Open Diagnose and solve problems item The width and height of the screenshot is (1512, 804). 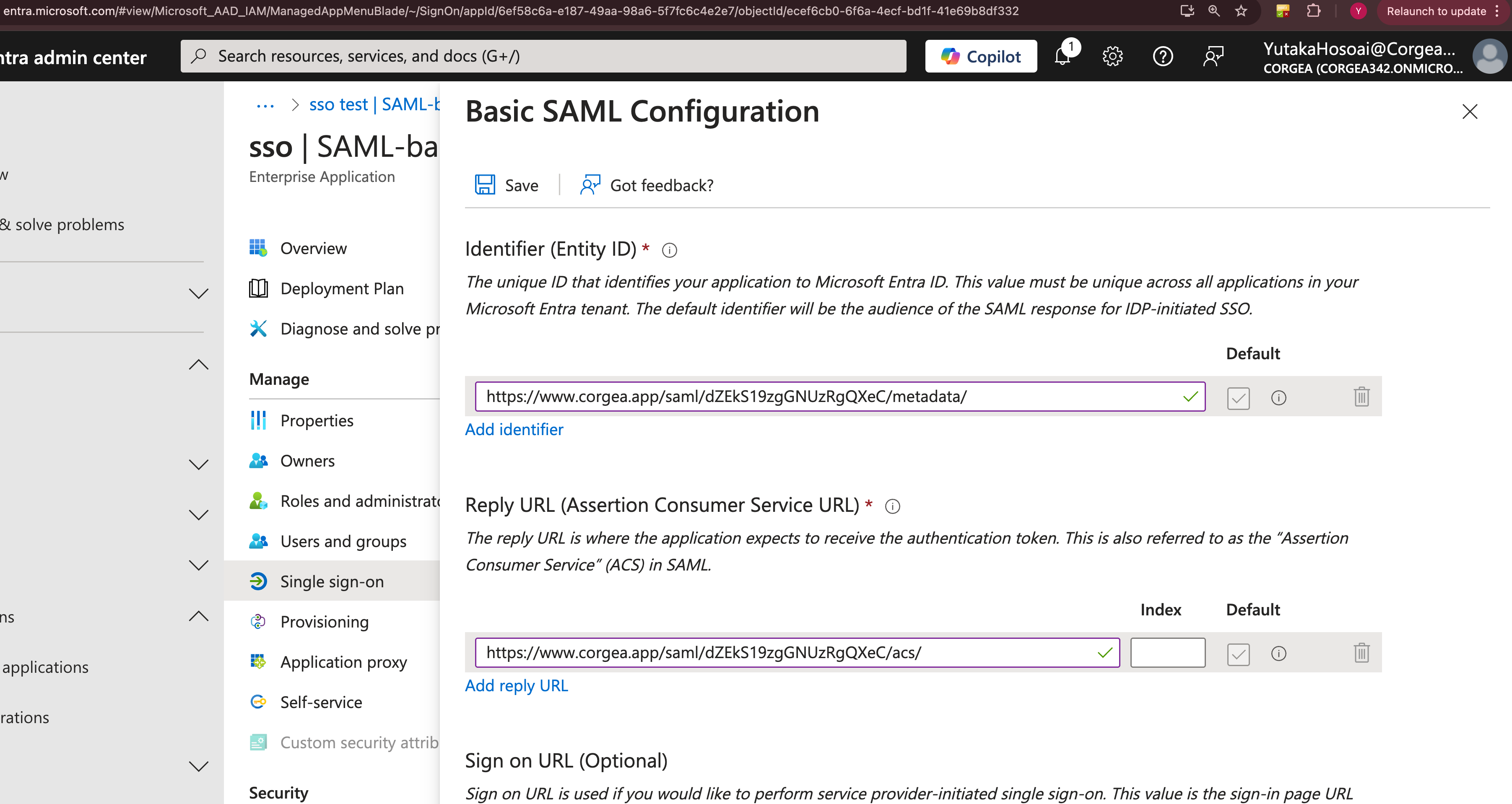(344, 329)
